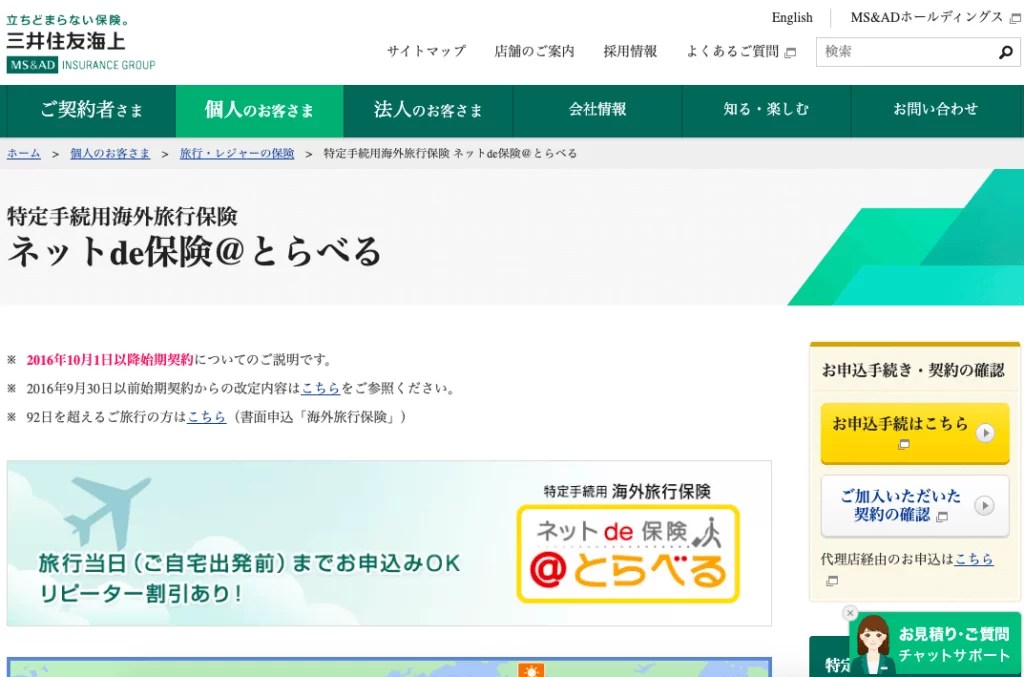The height and width of the screenshot is (677, 1024).
Task: Open the ご契約者さま menu tab
Action: tap(91, 110)
